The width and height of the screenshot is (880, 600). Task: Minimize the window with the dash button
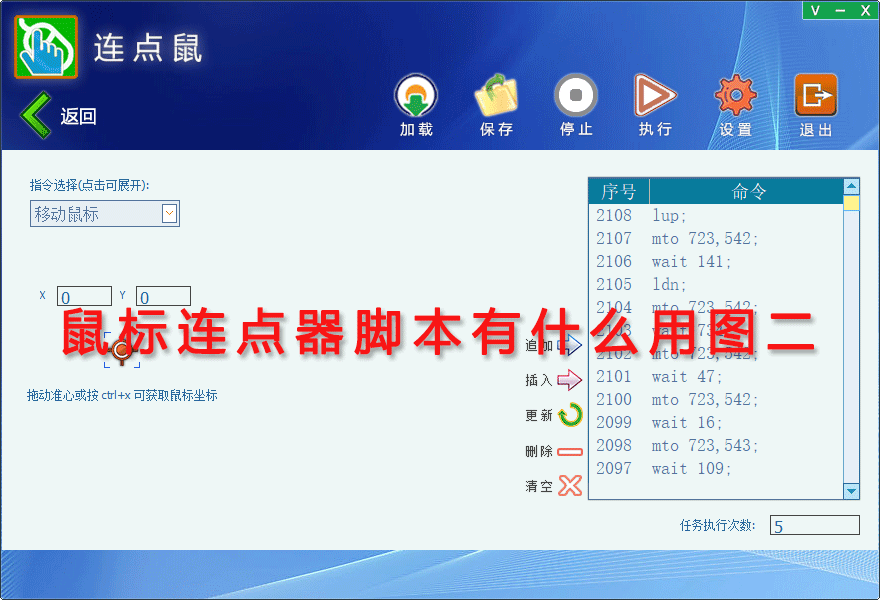point(840,10)
